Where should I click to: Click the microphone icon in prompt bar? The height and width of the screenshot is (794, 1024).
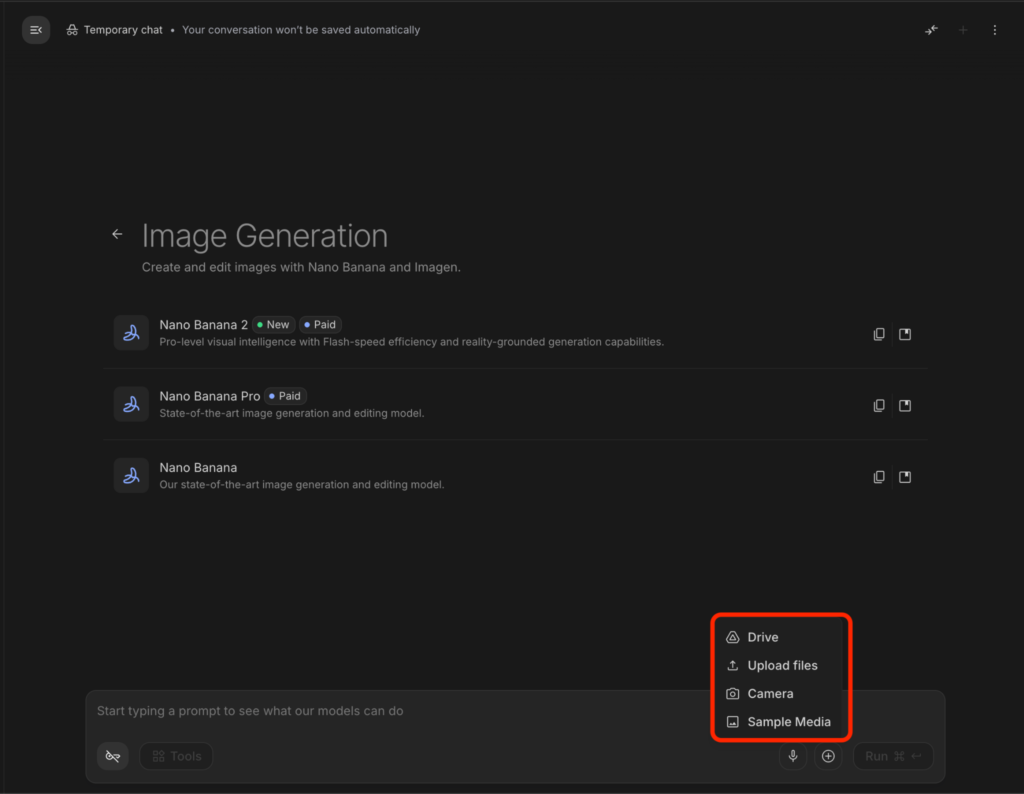[x=793, y=756]
